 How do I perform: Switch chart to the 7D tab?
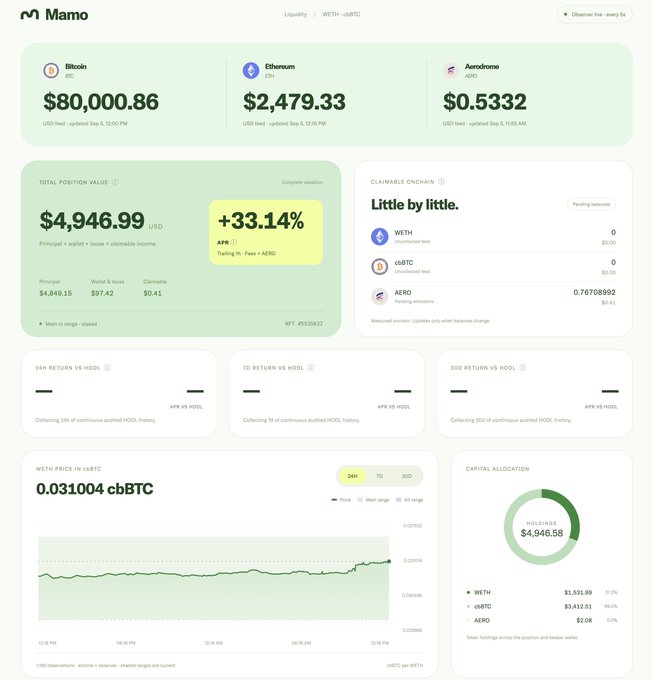tap(379, 476)
